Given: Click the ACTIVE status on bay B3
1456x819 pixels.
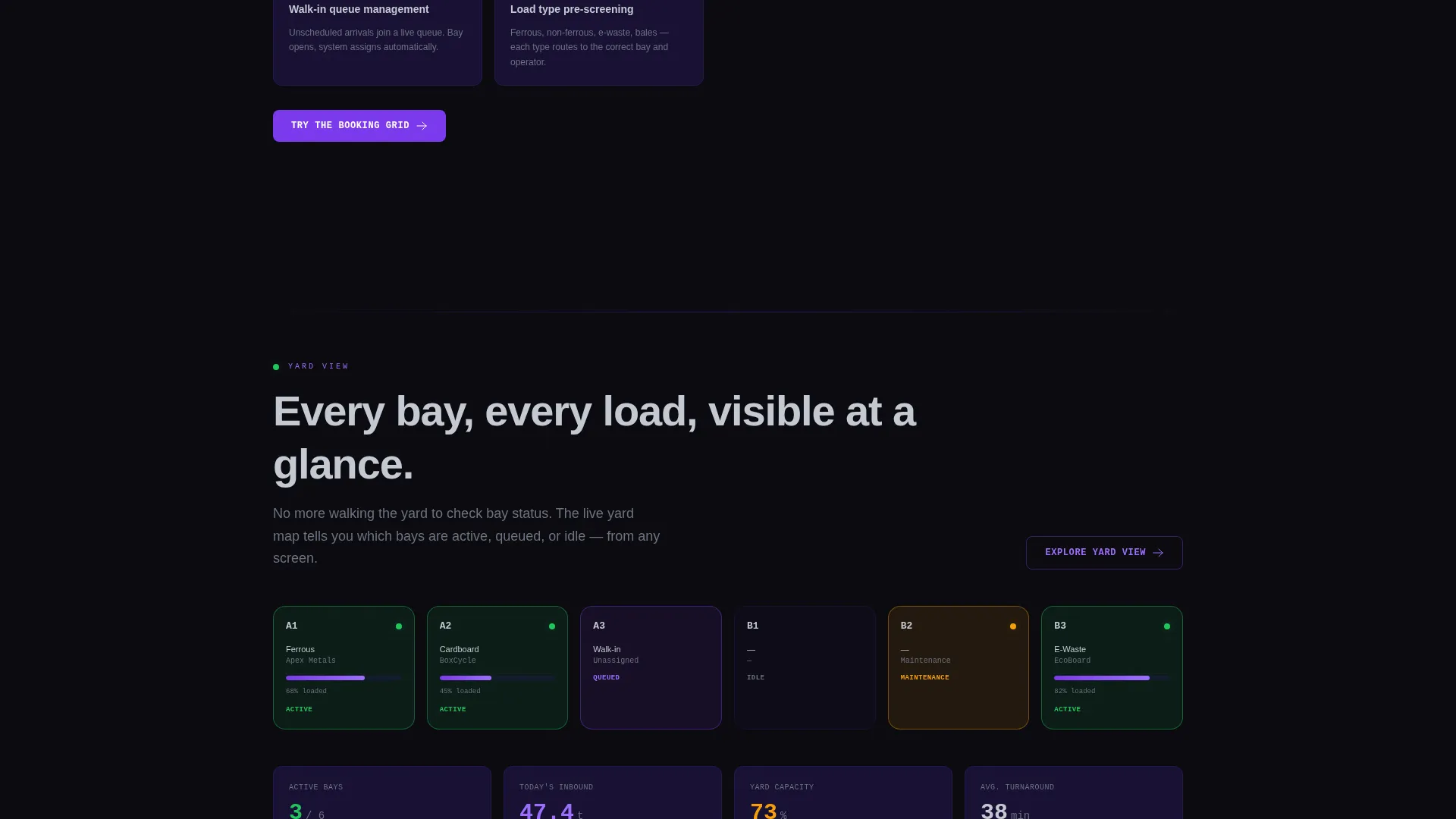Looking at the screenshot, I should pos(1067,710).
